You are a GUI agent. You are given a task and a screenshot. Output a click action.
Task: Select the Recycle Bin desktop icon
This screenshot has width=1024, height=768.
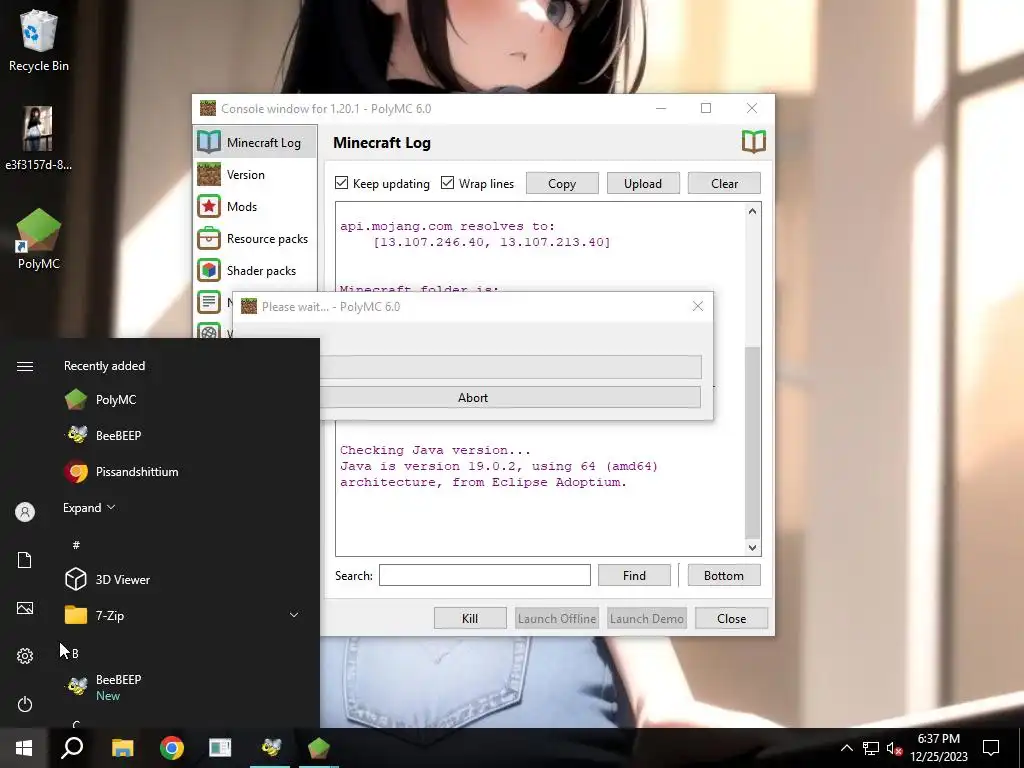[x=39, y=40]
